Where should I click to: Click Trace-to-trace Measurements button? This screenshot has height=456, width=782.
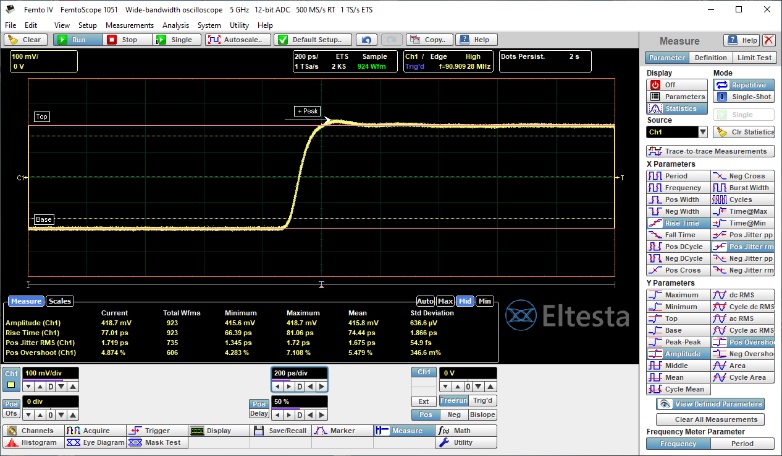(x=710, y=151)
